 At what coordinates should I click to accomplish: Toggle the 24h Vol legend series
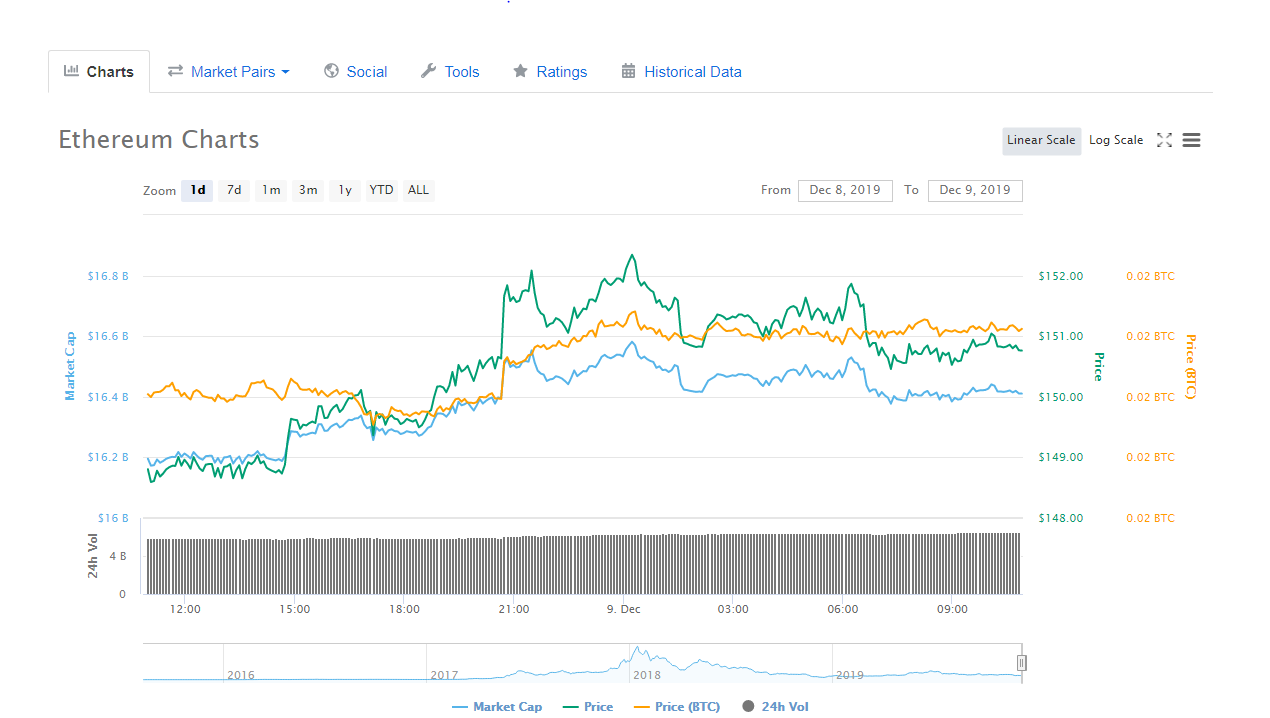[x=775, y=707]
